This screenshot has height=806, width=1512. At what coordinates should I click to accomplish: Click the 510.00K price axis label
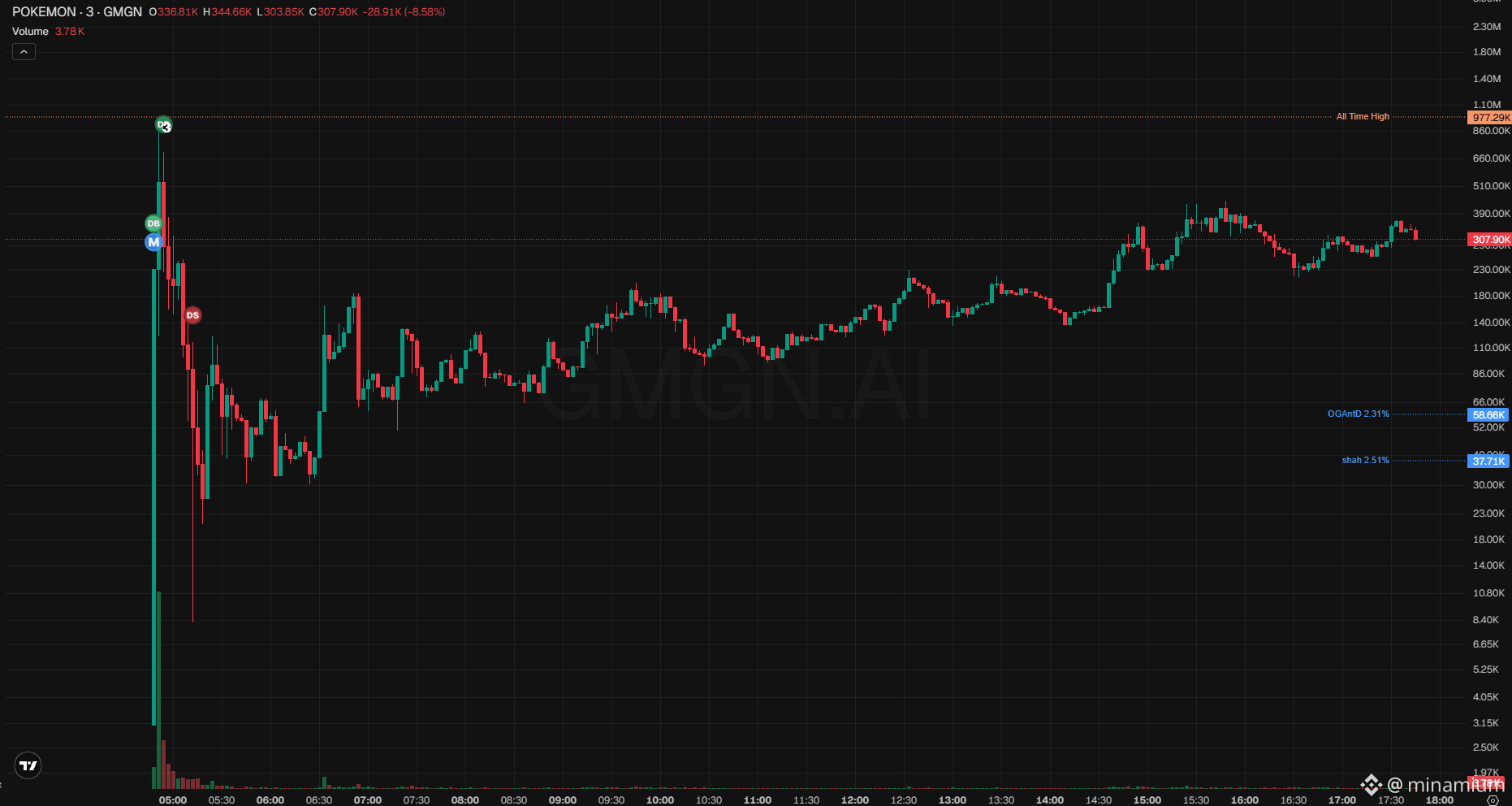click(x=1492, y=186)
